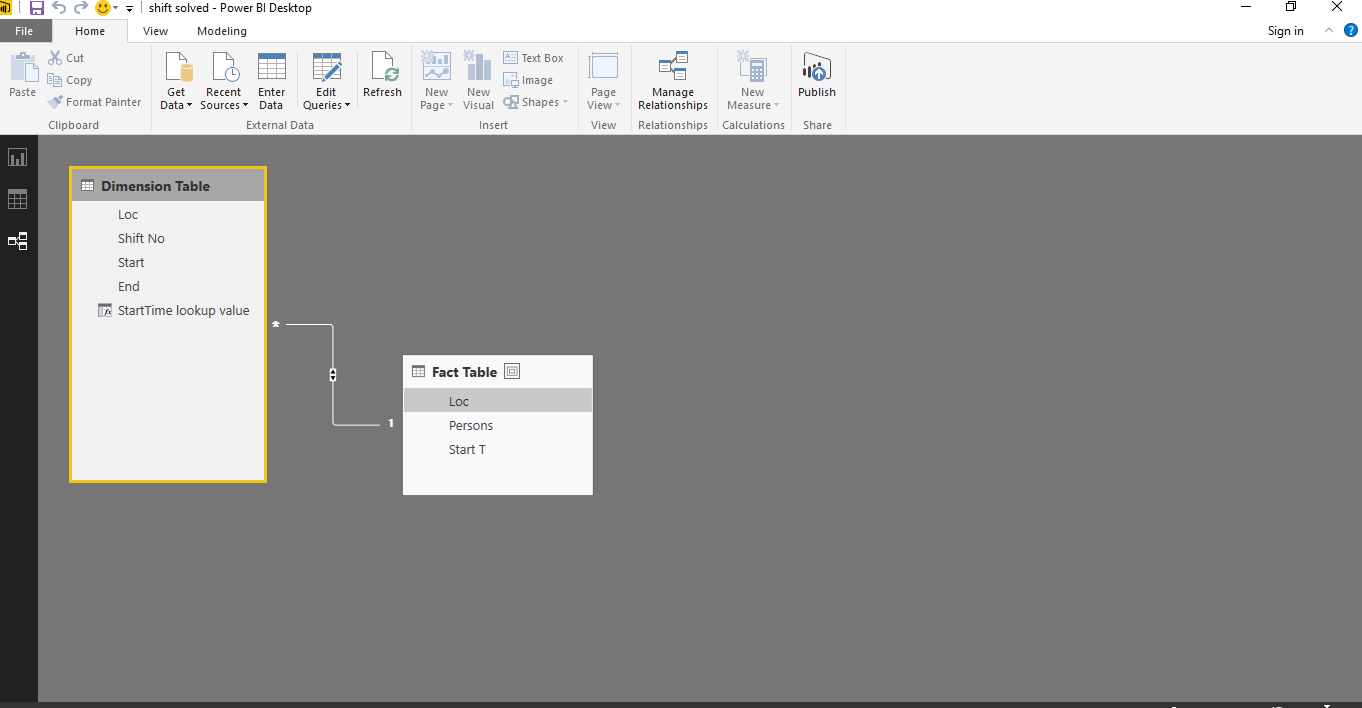1362x708 pixels.
Task: Switch to Relationships view in sidebar
Action: tap(18, 241)
